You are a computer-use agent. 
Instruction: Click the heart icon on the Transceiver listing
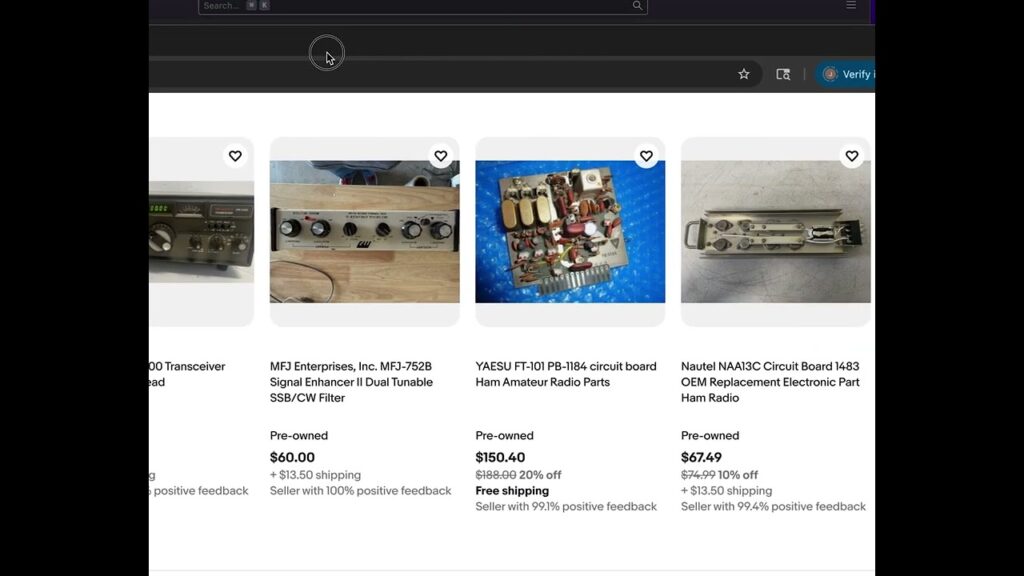click(x=235, y=156)
